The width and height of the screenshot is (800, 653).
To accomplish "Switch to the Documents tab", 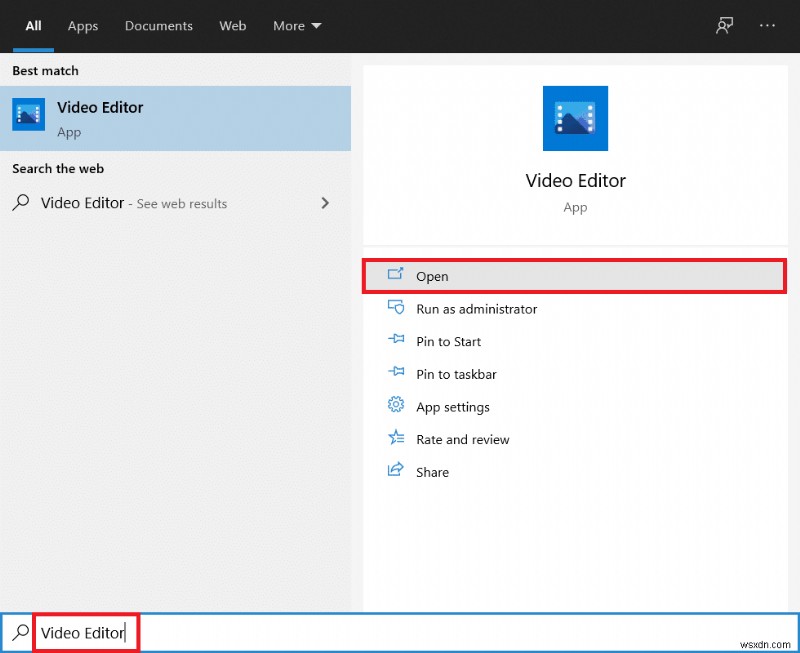I will [158, 26].
